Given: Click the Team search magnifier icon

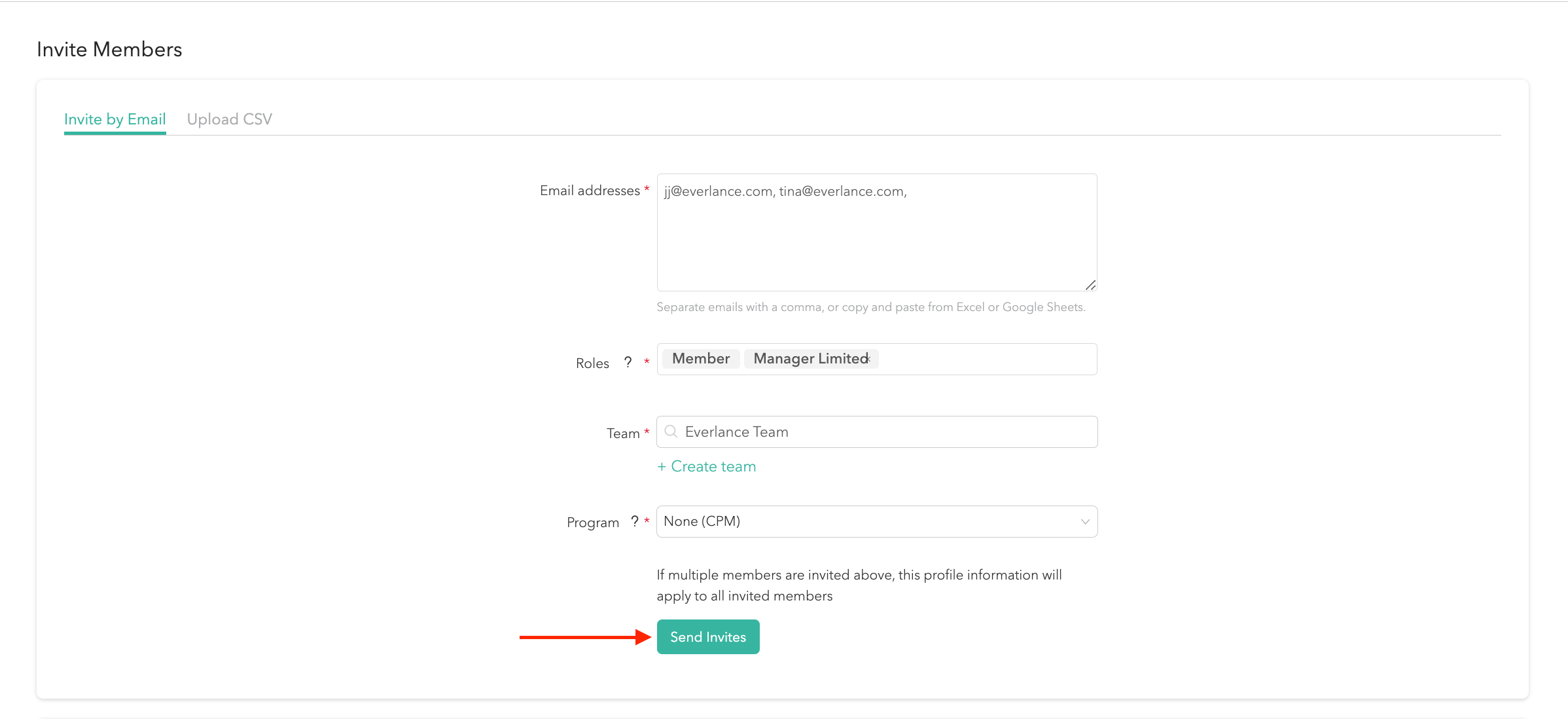Looking at the screenshot, I should coord(671,432).
